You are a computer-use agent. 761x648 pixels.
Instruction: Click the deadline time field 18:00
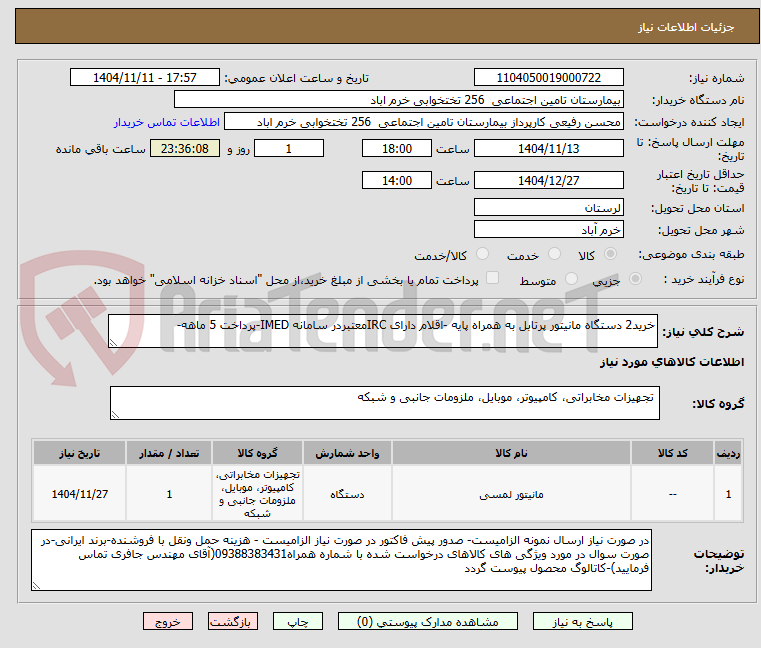pyautogui.click(x=397, y=148)
